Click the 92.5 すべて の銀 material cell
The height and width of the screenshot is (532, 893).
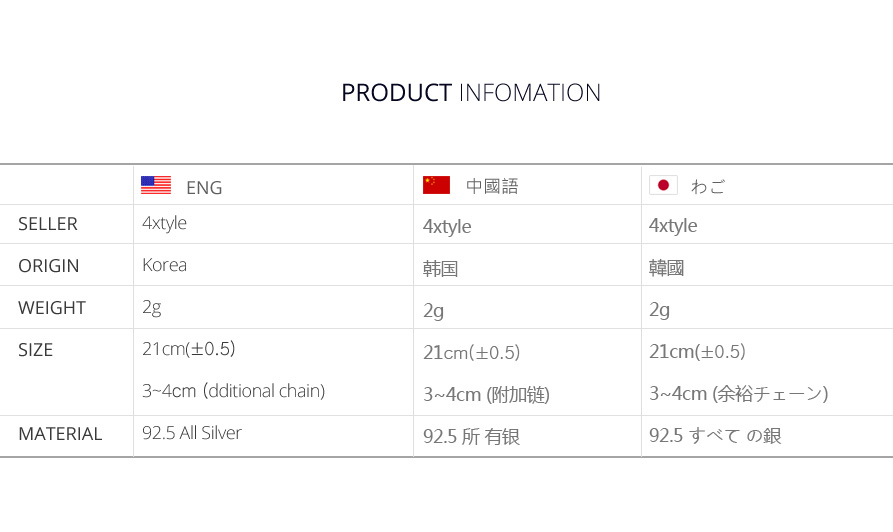[x=715, y=436]
